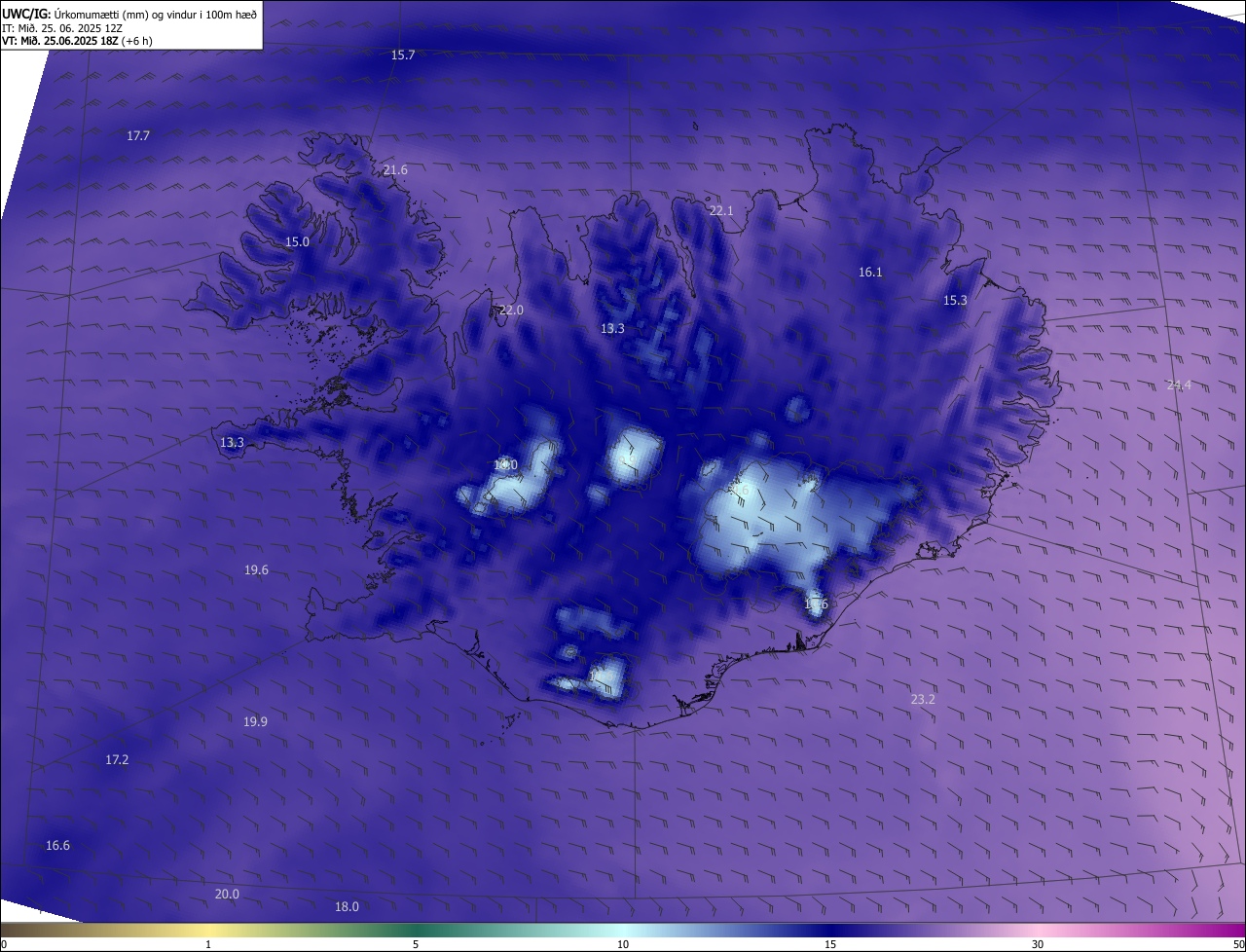This screenshot has height=952, width=1246.
Task: Click the 15.3 value label
Action: click(956, 301)
